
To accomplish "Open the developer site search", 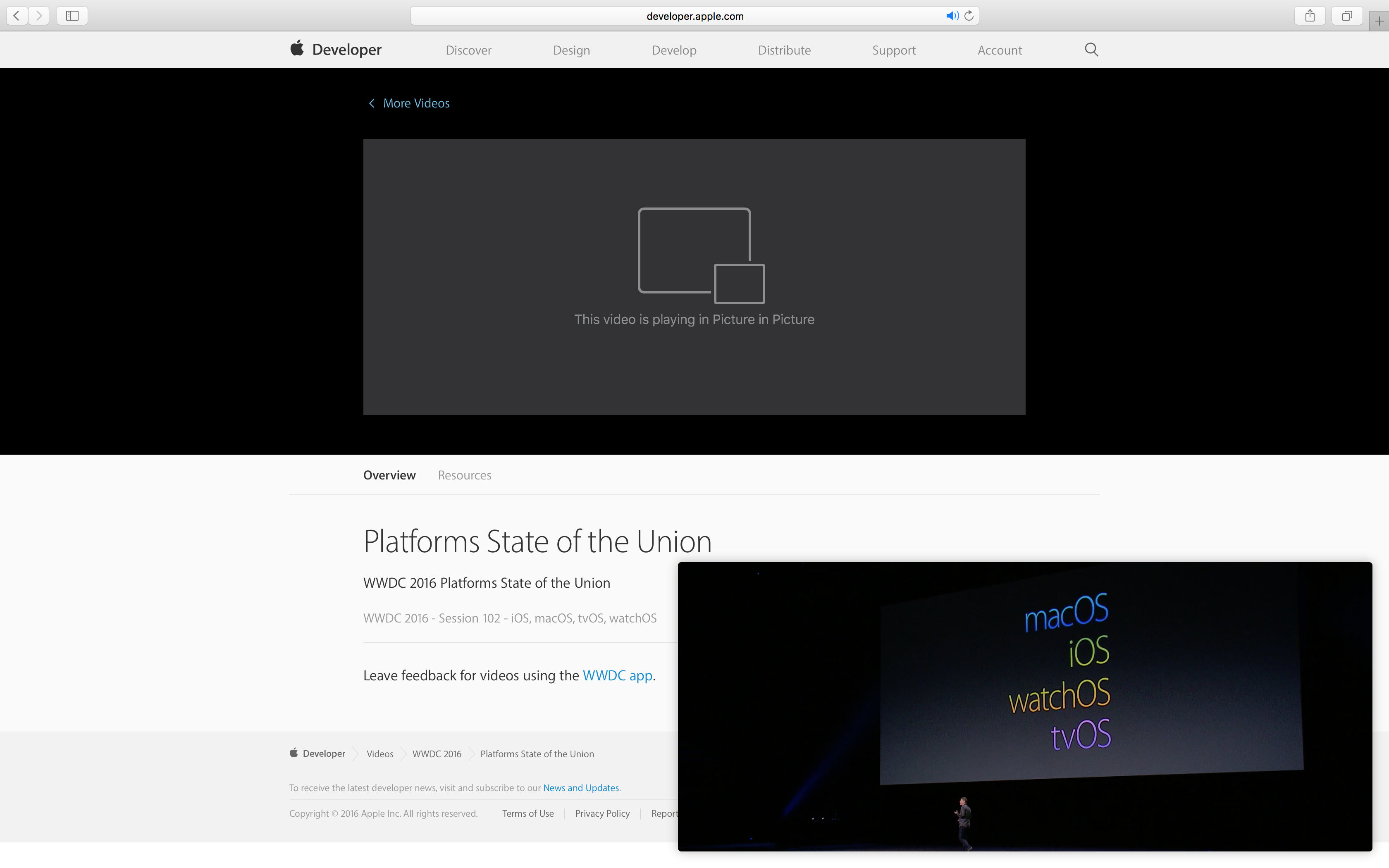I will pos(1090,49).
